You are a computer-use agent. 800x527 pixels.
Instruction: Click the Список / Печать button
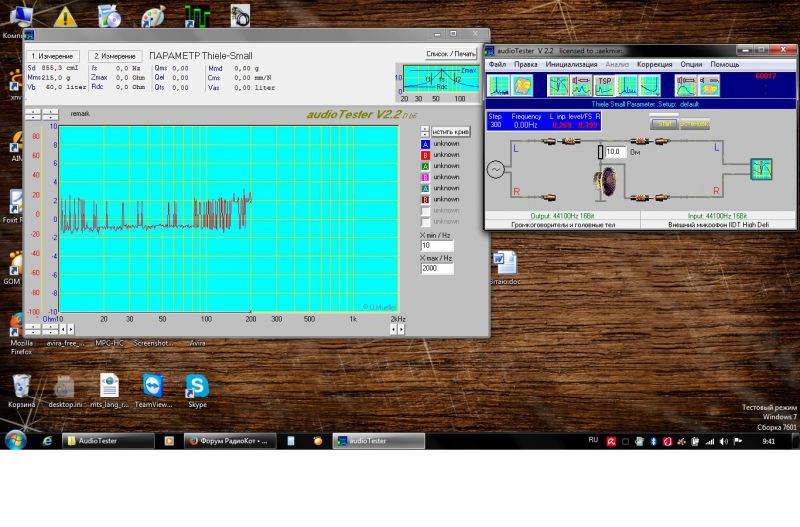point(451,54)
